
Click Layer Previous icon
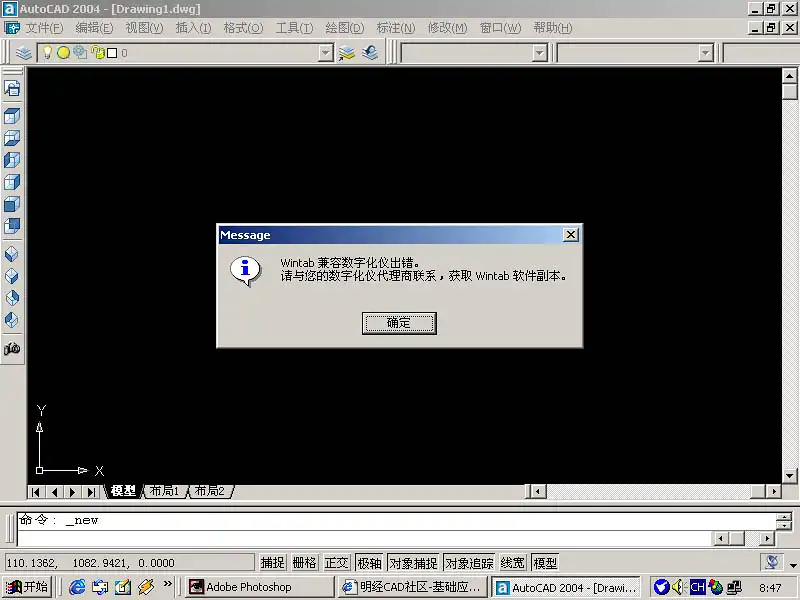click(370, 53)
